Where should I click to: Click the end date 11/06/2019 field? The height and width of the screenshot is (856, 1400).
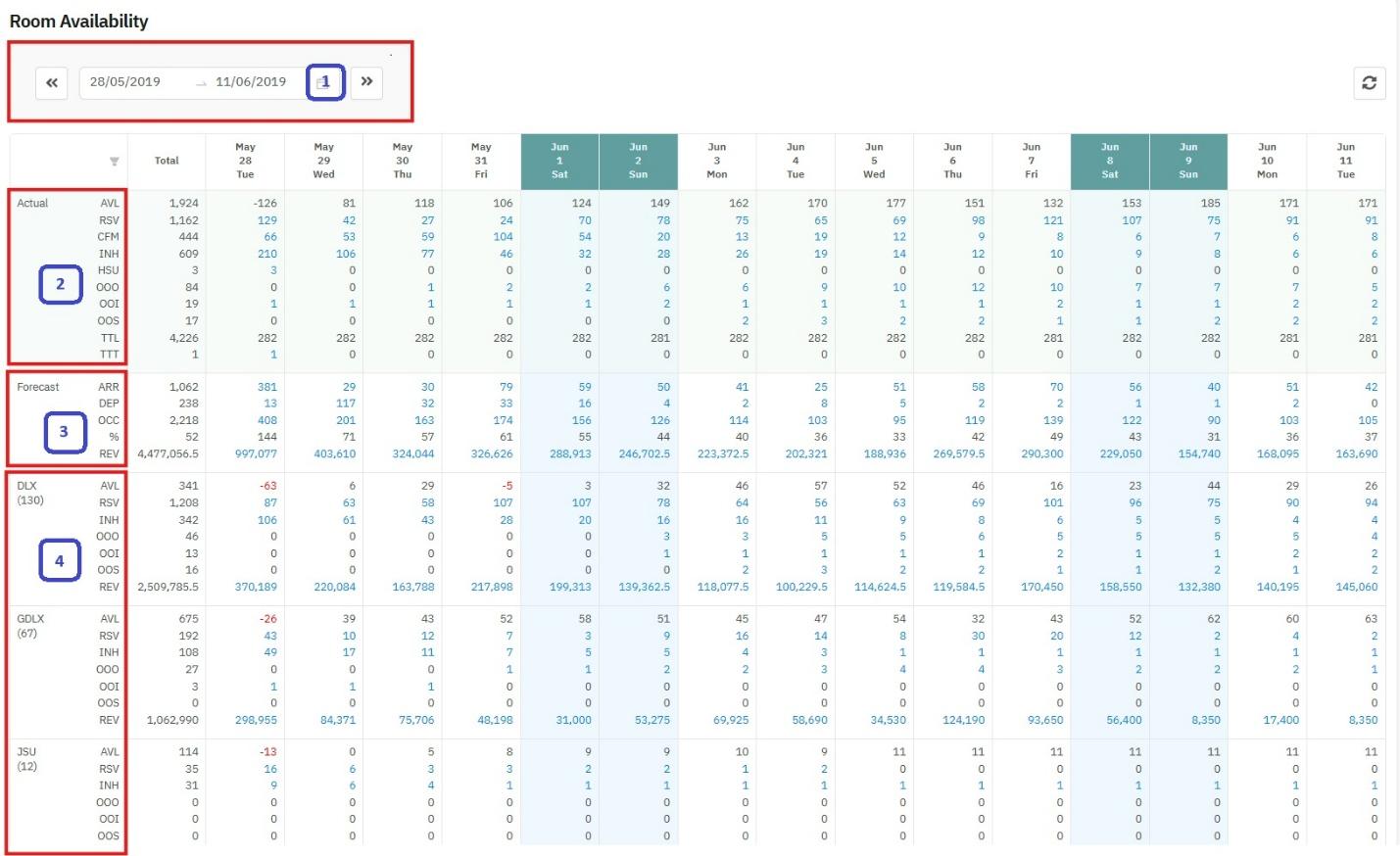tap(251, 82)
